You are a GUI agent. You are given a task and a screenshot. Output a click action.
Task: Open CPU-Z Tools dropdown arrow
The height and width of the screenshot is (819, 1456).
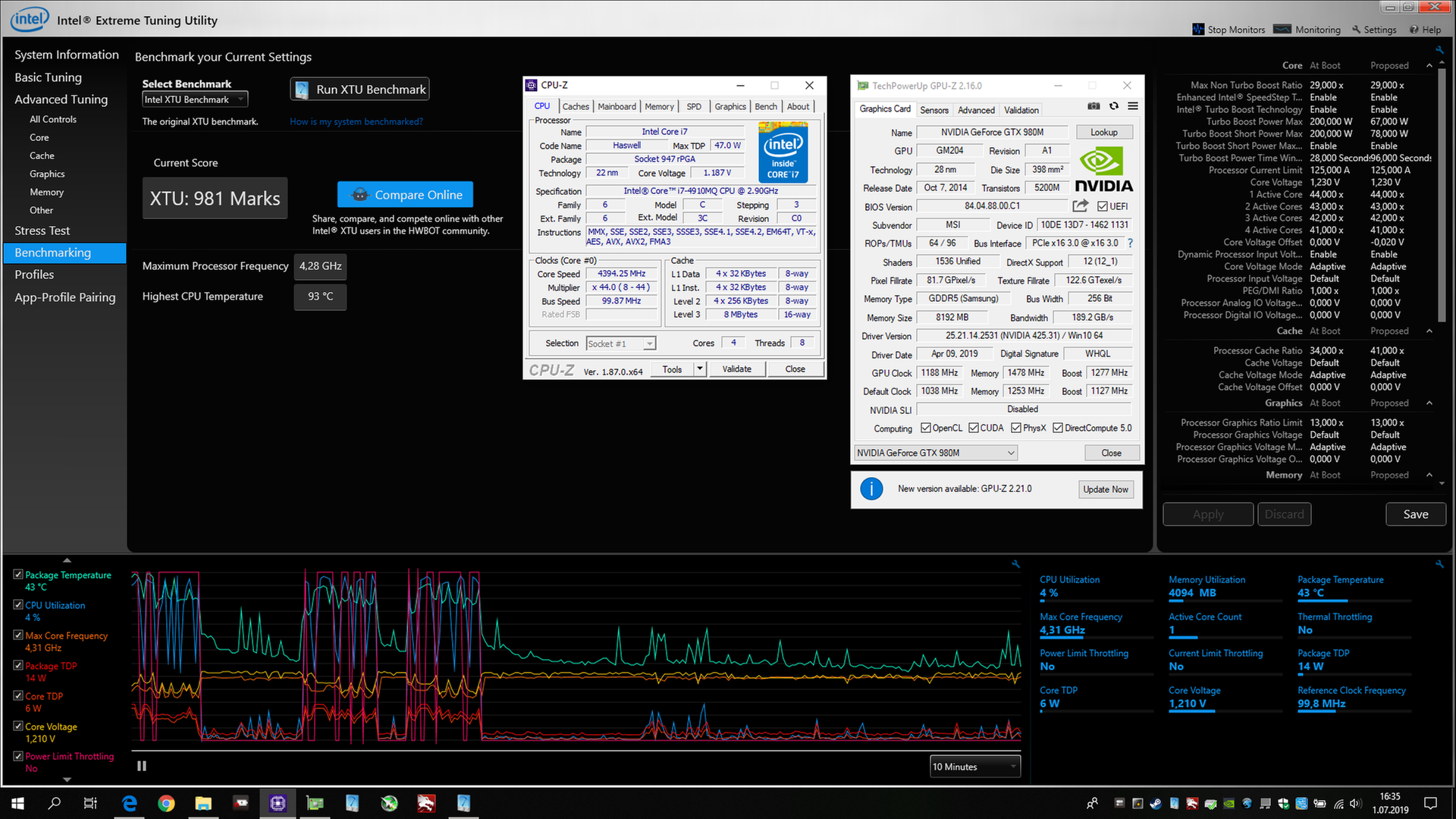click(700, 369)
